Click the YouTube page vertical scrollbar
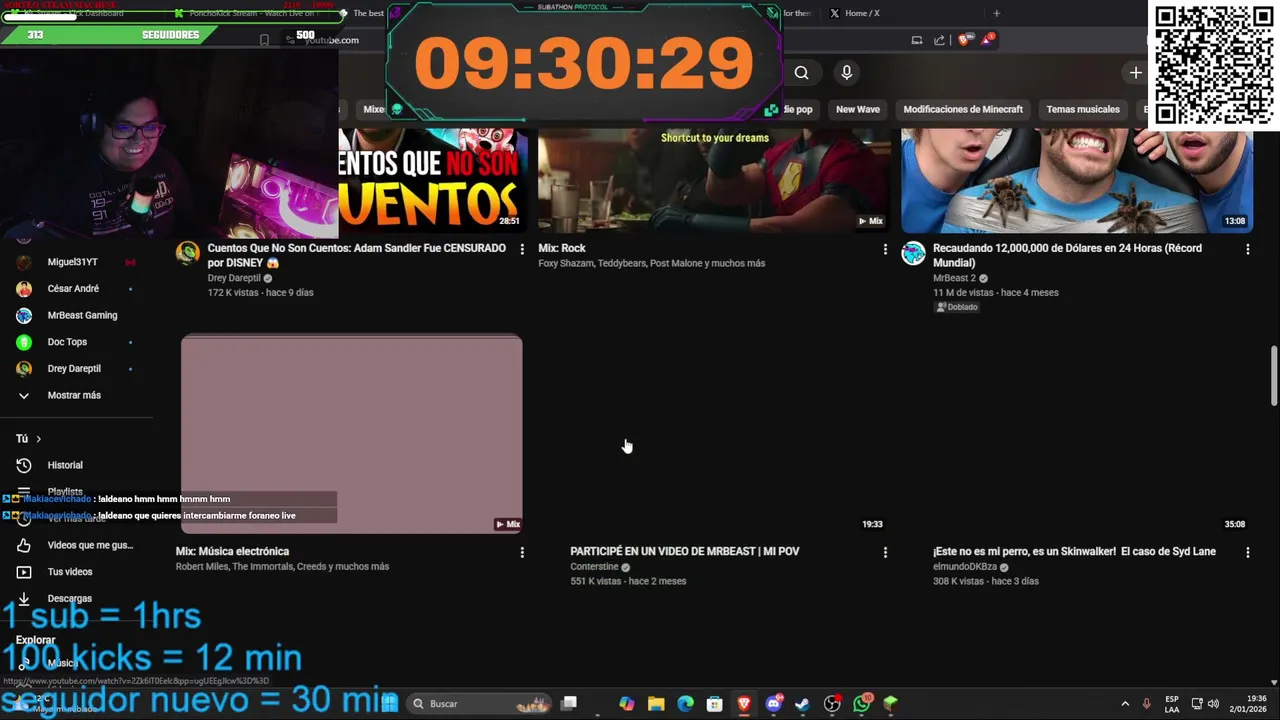 [x=1273, y=377]
